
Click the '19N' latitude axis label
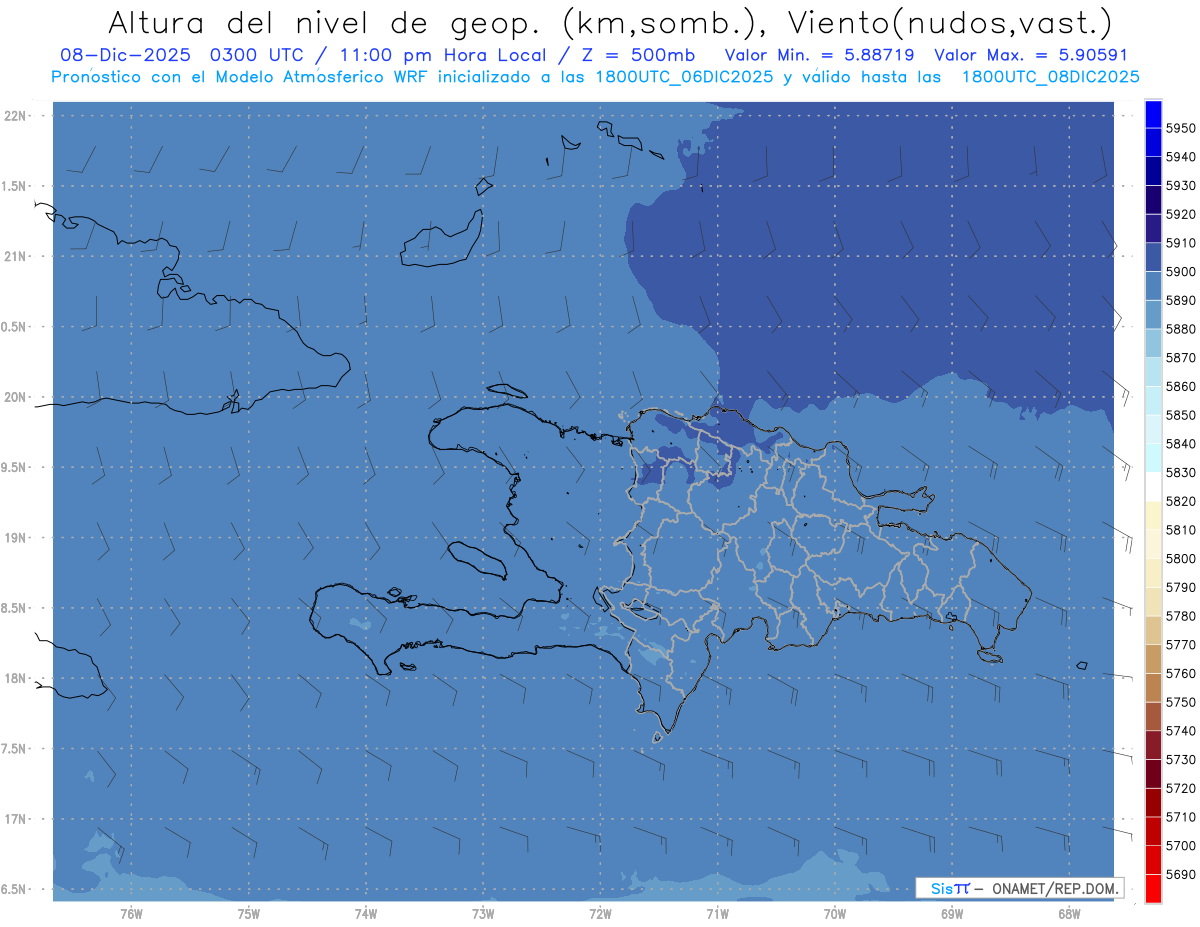[x=16, y=537]
